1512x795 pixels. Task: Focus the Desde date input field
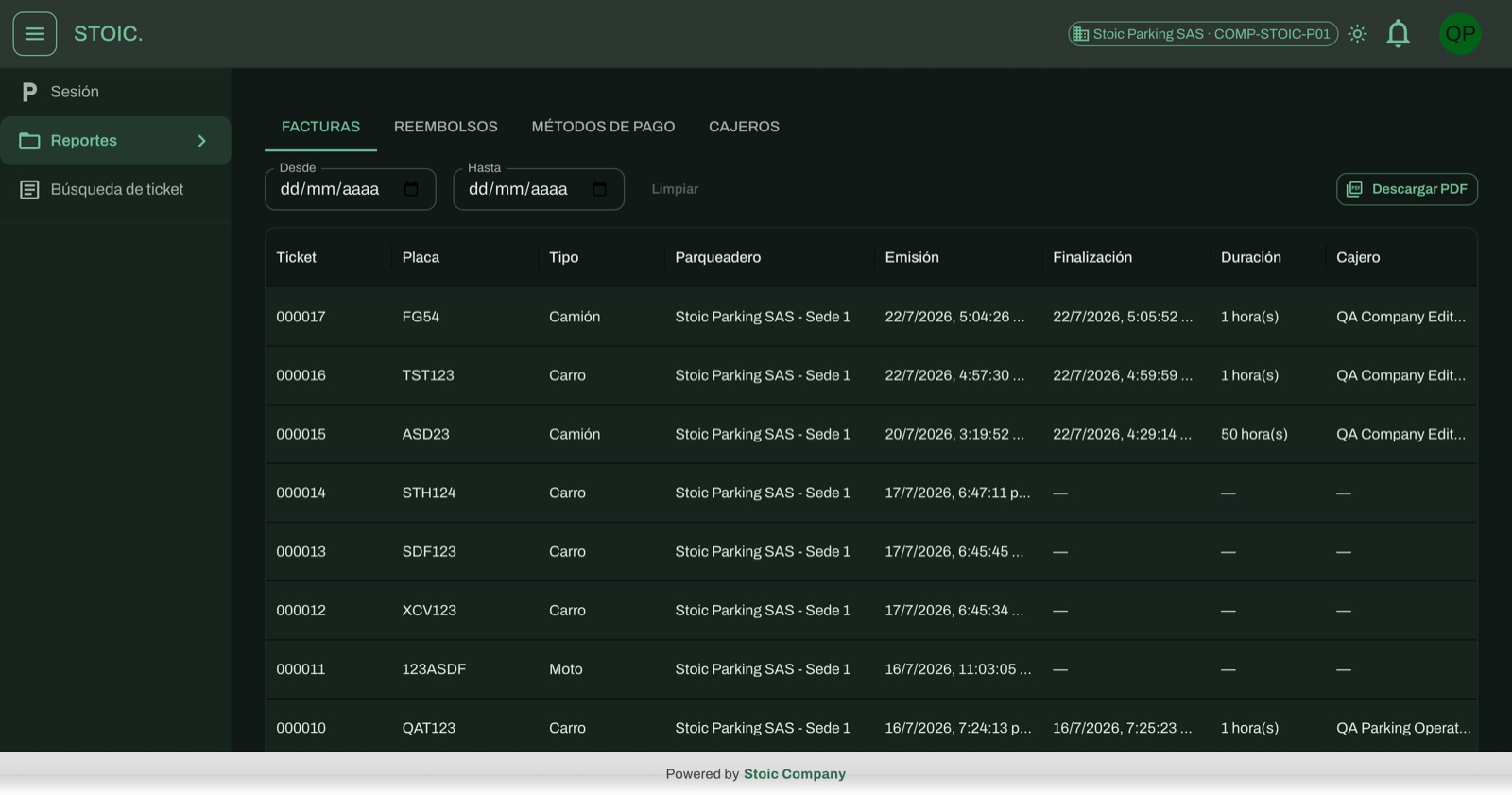350,189
